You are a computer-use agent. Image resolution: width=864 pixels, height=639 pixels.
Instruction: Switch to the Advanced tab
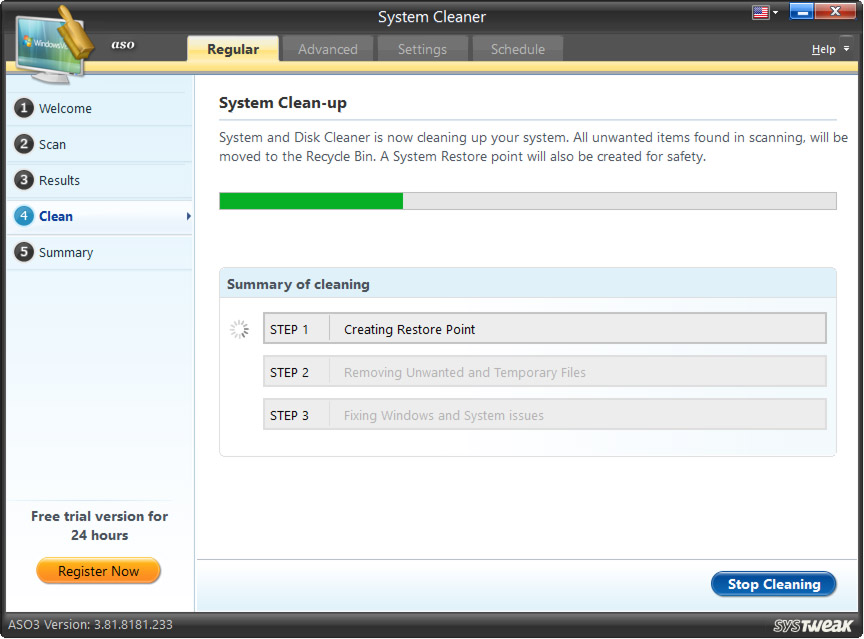click(327, 48)
